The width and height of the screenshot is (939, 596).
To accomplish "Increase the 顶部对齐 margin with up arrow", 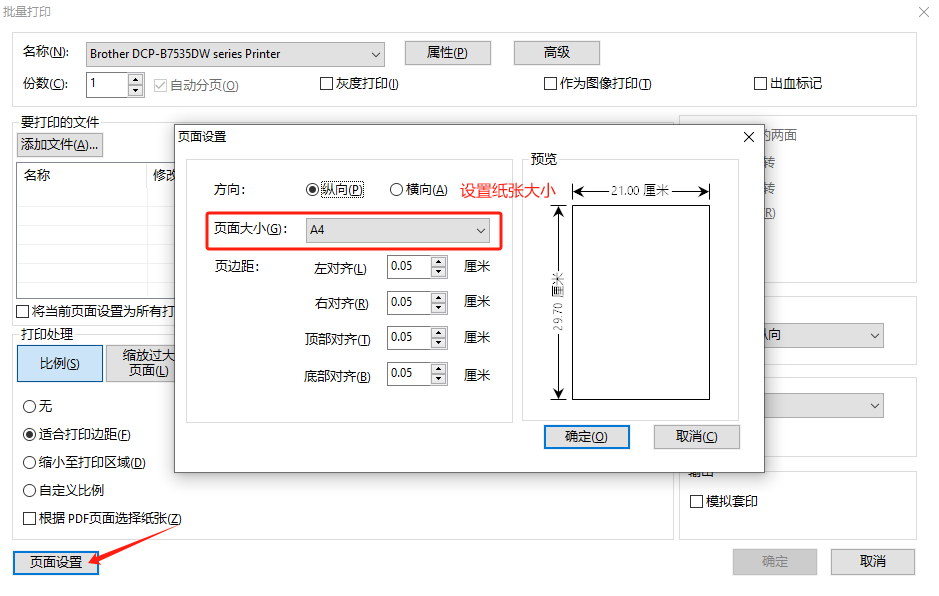I will (x=438, y=333).
